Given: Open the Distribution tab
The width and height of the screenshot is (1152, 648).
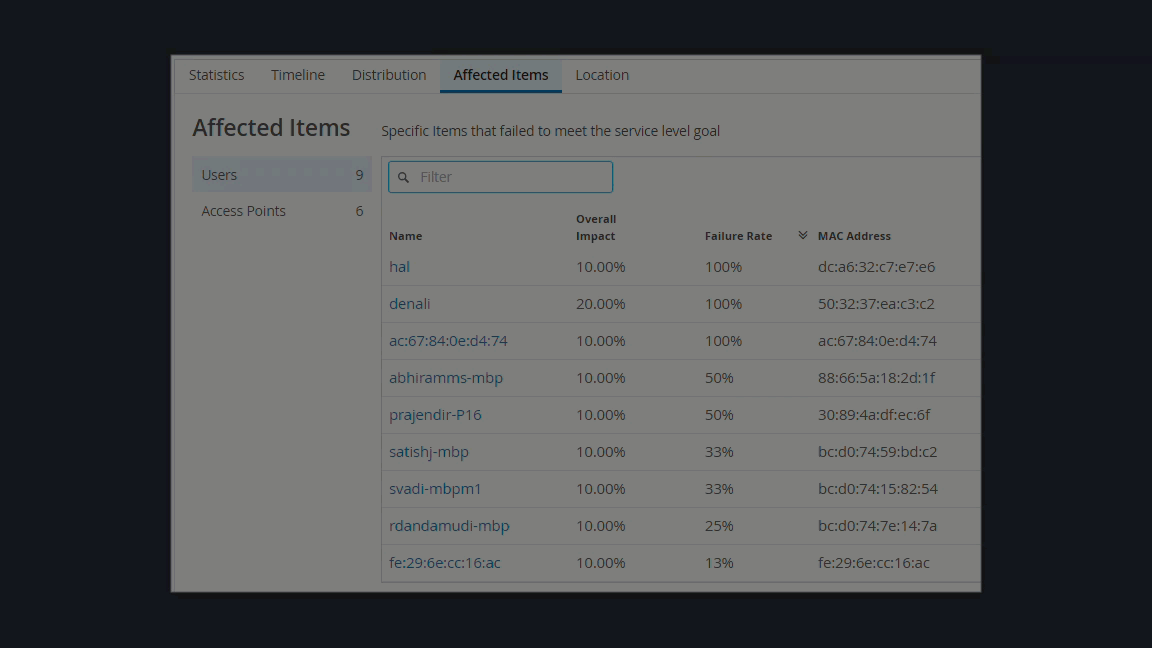Looking at the screenshot, I should (x=389, y=75).
